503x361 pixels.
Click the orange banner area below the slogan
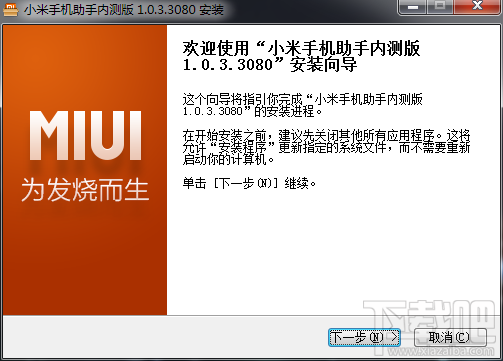(x=85, y=260)
